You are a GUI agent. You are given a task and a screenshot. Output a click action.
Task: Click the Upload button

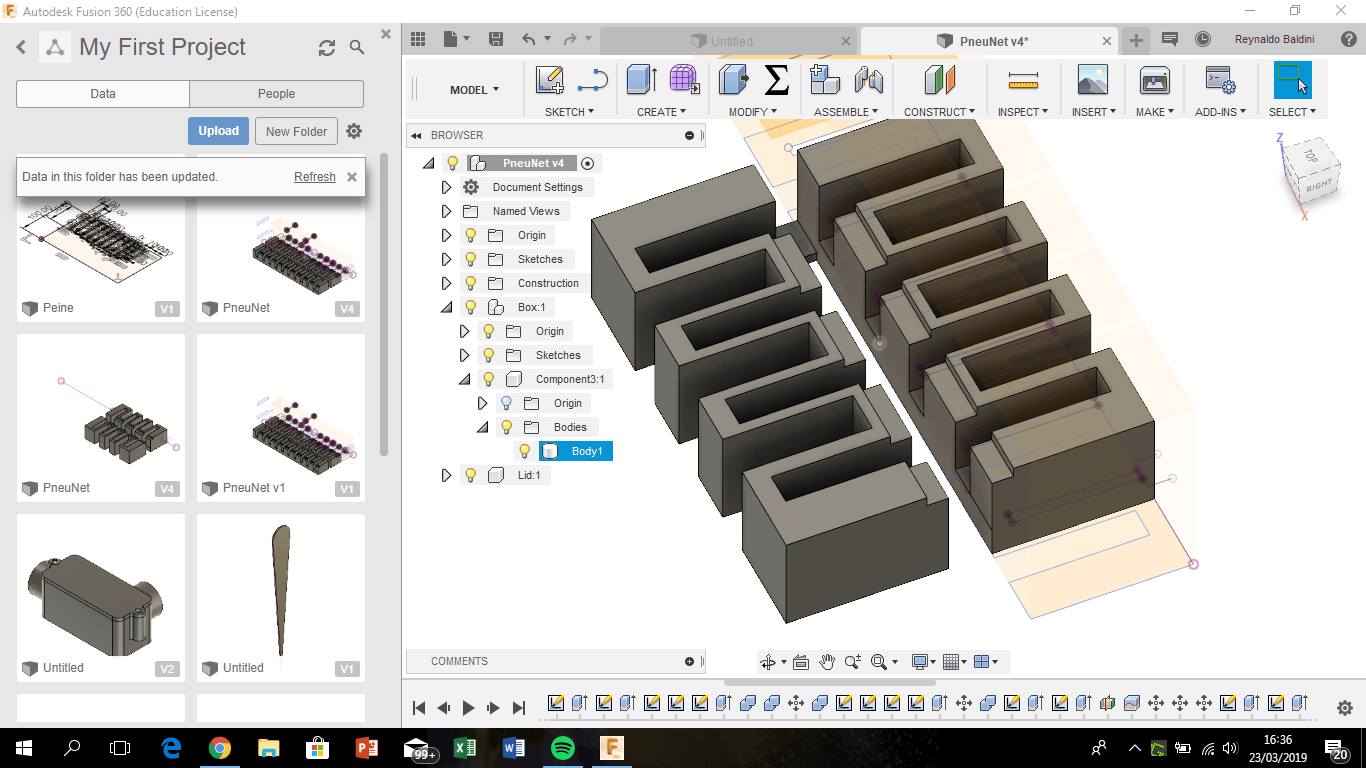coord(218,131)
